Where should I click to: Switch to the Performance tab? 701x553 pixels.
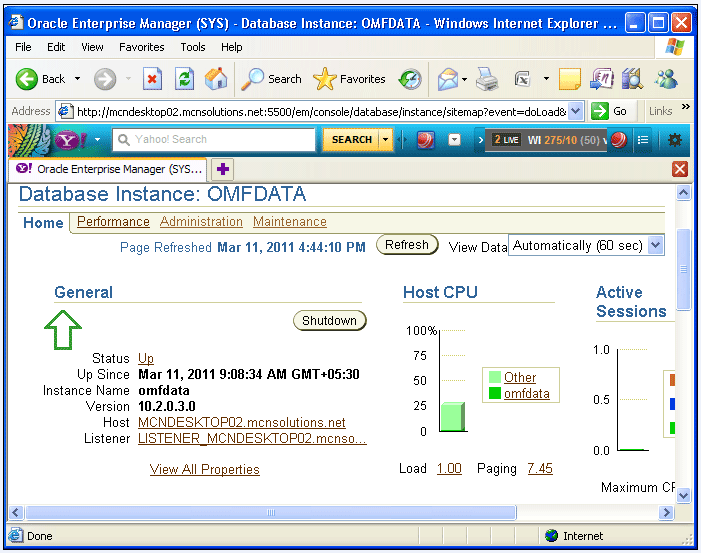113,221
